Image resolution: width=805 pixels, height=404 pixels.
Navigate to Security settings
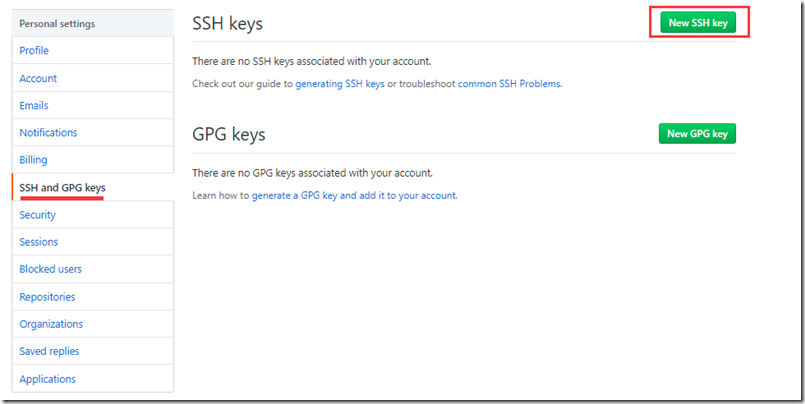(x=37, y=215)
